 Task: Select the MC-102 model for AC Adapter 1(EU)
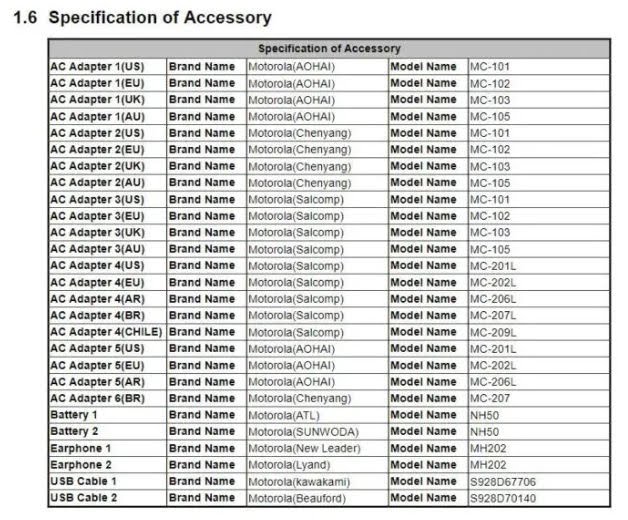490,84
